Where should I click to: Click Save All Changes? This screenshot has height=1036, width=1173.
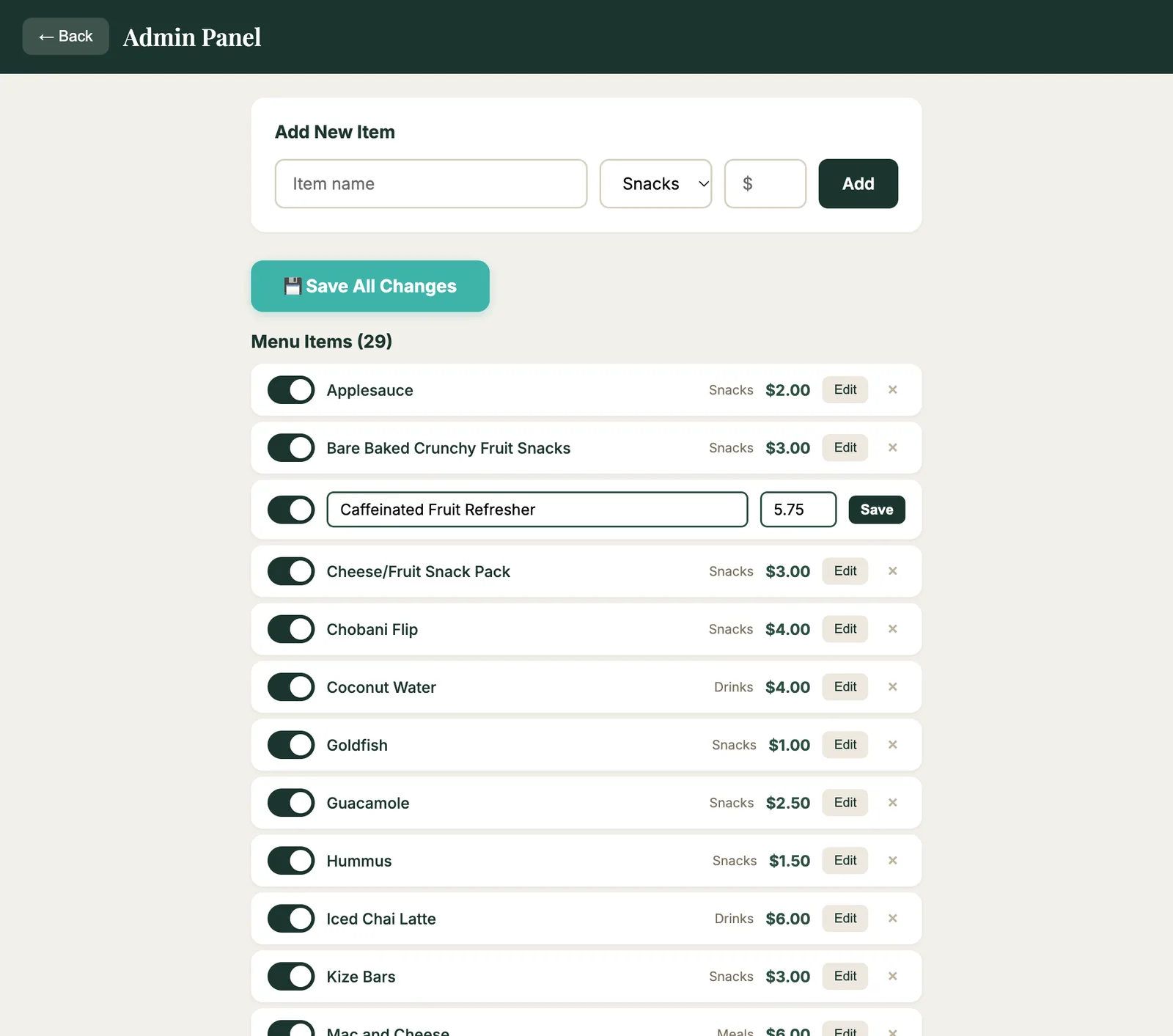tap(370, 286)
